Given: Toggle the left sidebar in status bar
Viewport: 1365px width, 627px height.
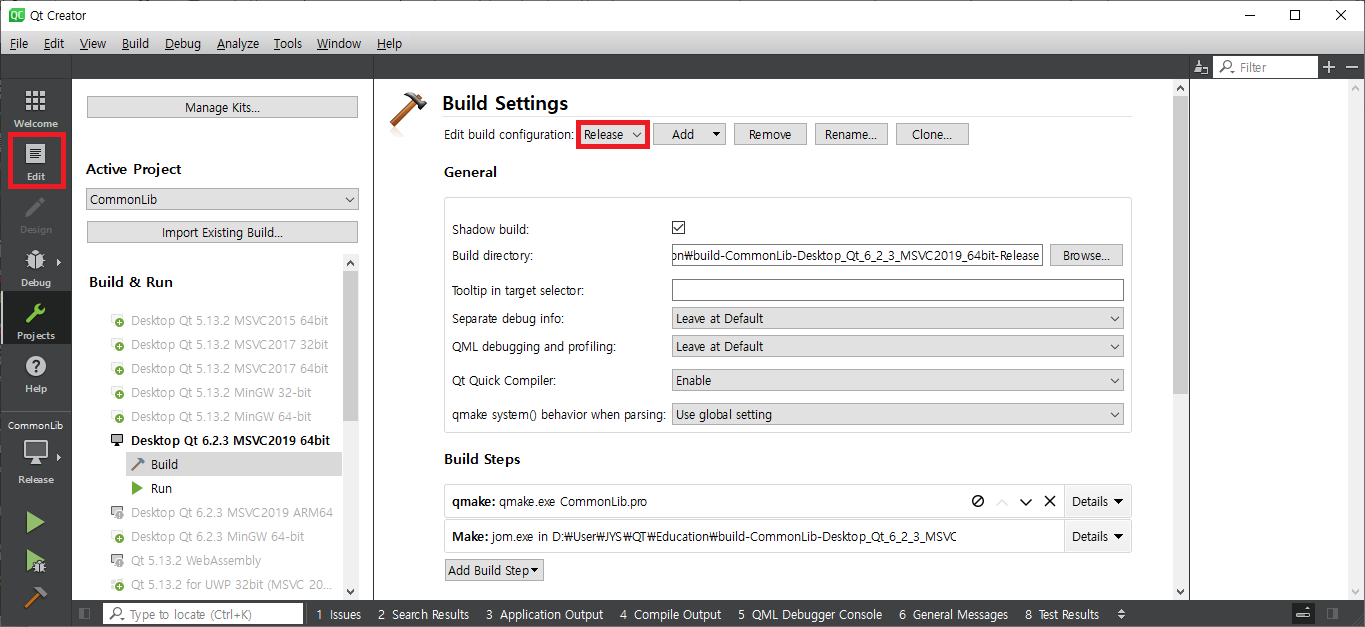Looking at the screenshot, I should (84, 614).
